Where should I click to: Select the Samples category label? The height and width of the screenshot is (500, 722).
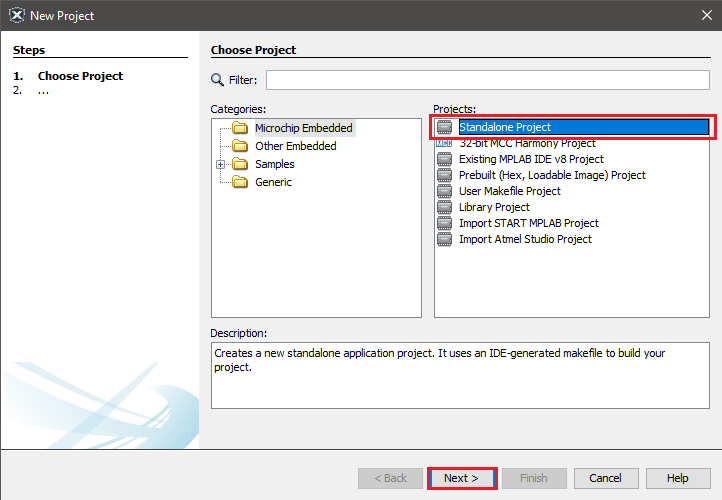275,164
